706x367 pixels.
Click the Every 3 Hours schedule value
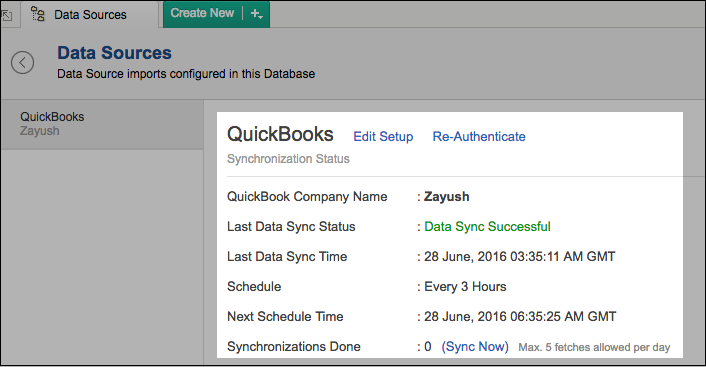tap(465, 287)
